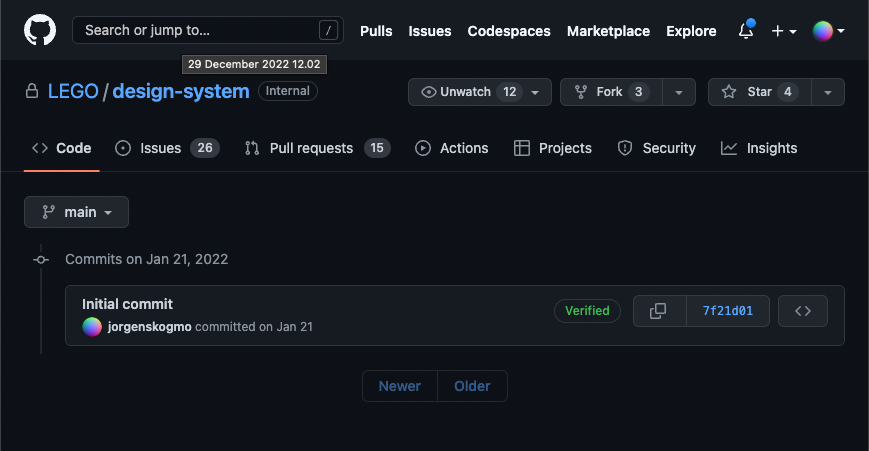Open Codespaces in the top navigation
The image size is (869, 451).
point(509,31)
